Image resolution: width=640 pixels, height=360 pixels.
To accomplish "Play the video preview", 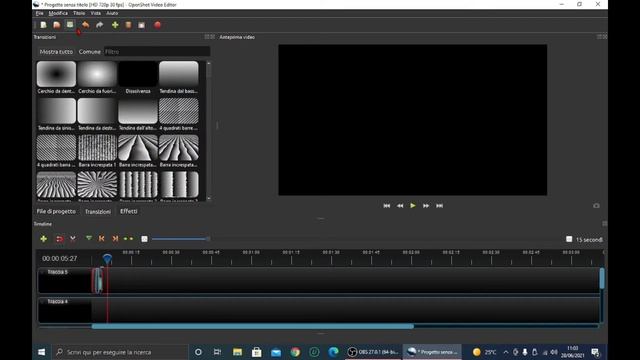I will point(413,206).
